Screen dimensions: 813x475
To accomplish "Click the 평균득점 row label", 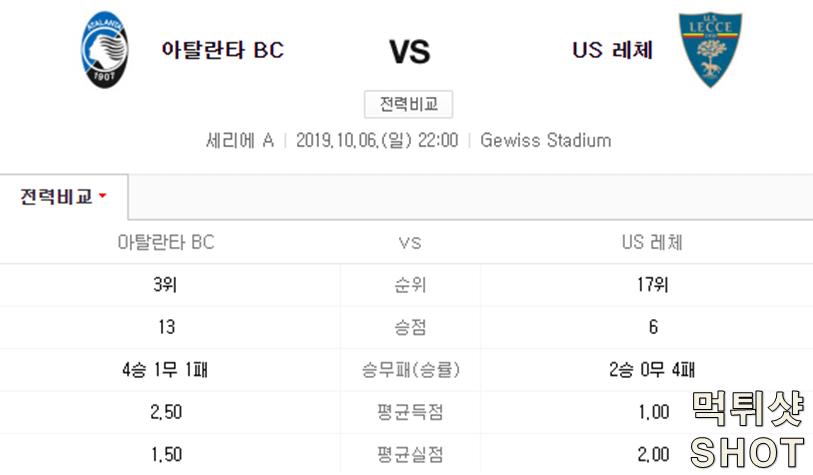I will [x=410, y=412].
